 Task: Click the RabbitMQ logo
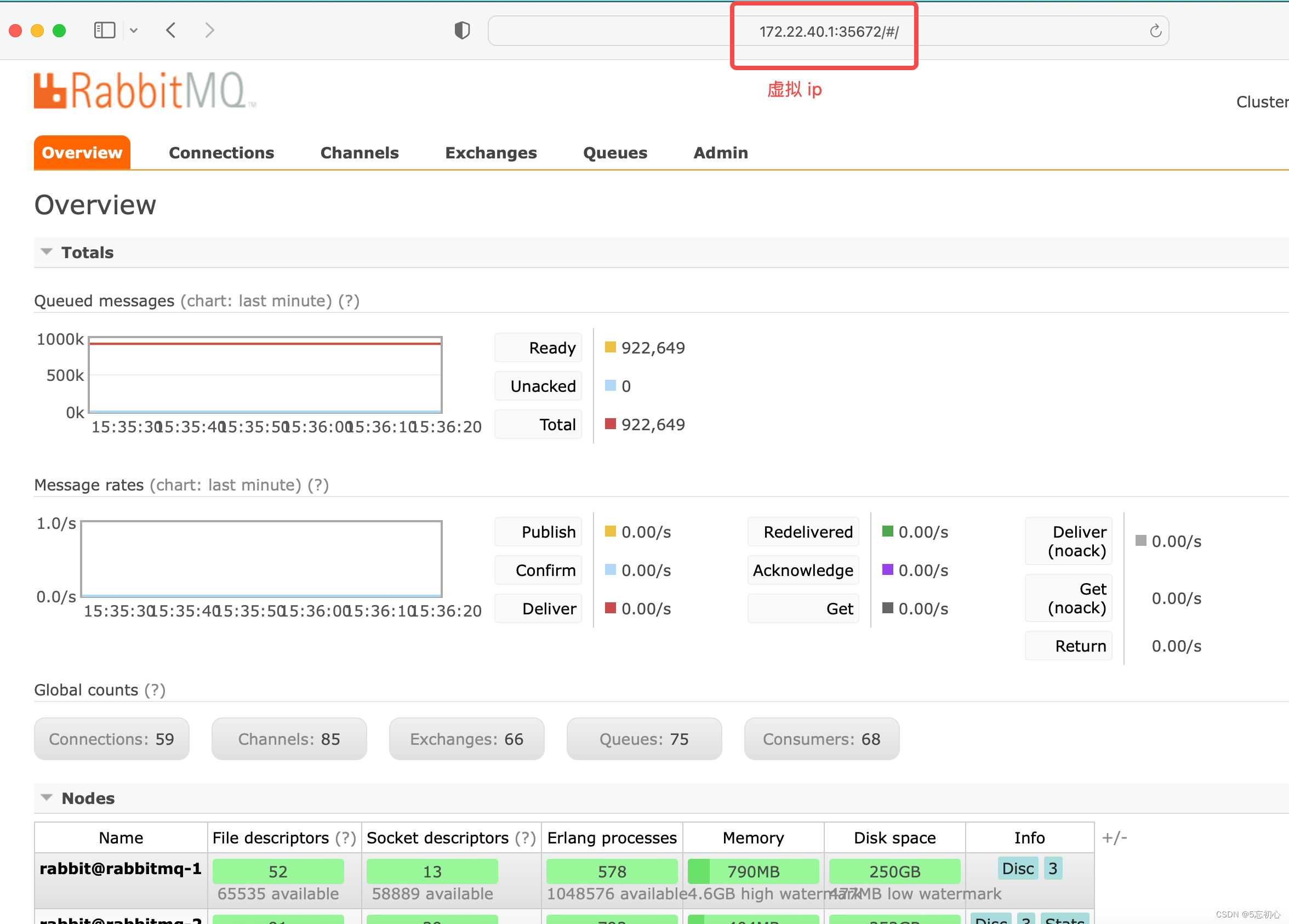(x=145, y=90)
